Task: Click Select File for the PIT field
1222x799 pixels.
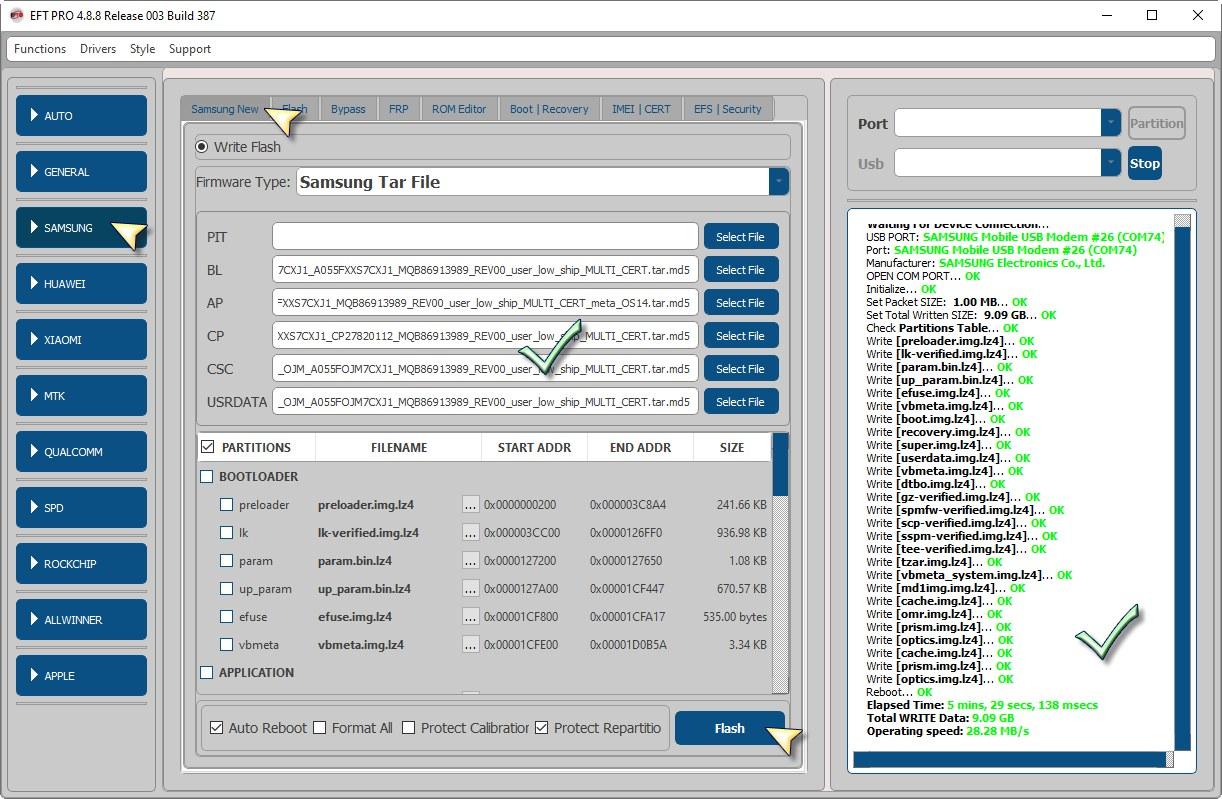Action: (x=740, y=237)
